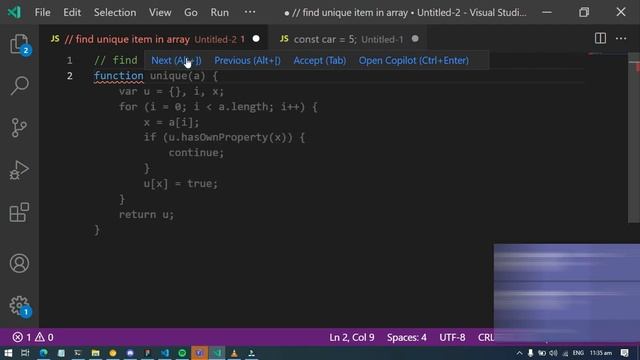
Task: Show Next Copilot suggestion (Alt+])
Action: [176, 60]
